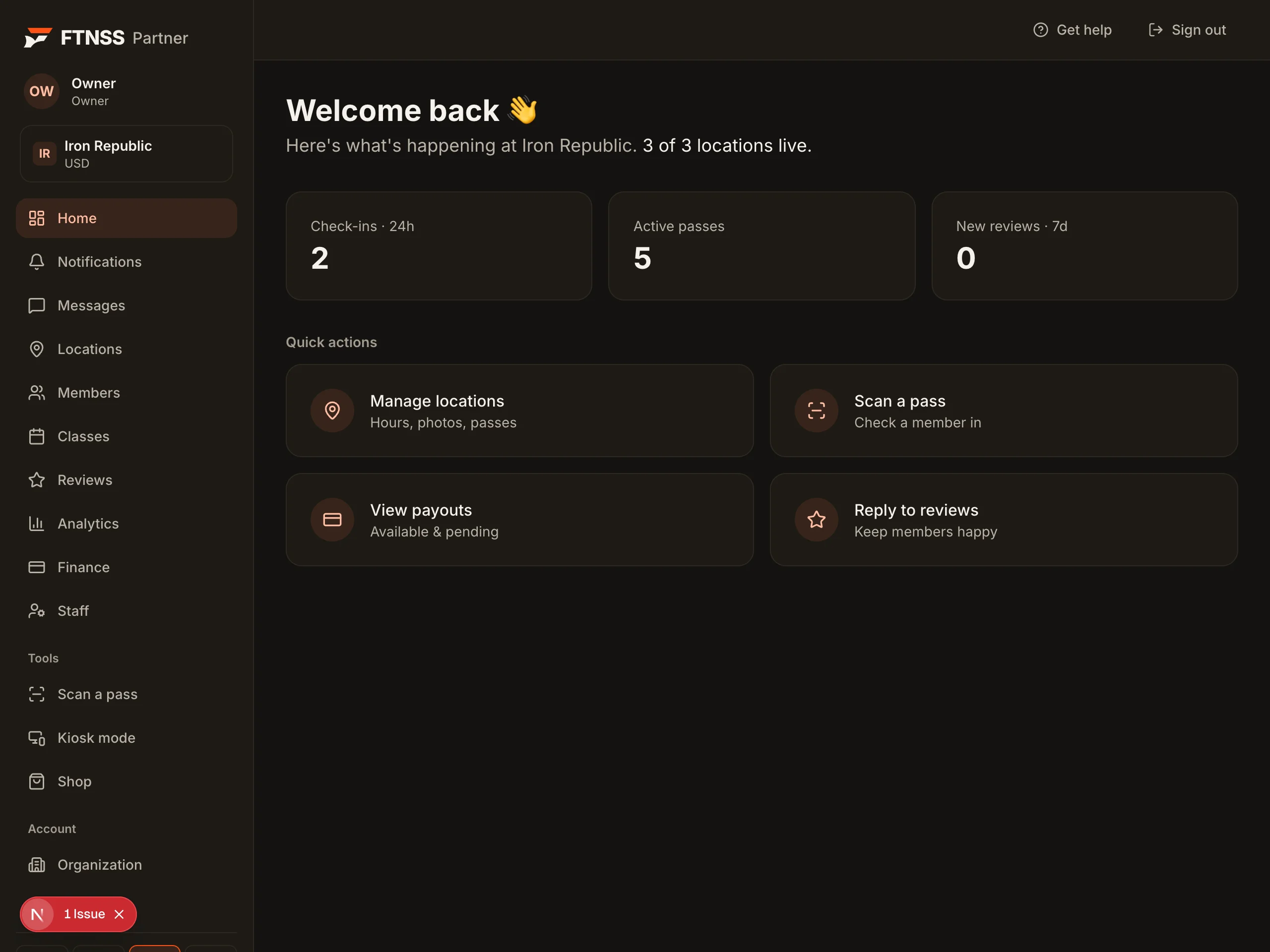Click the IR organization badge icon

click(x=44, y=154)
